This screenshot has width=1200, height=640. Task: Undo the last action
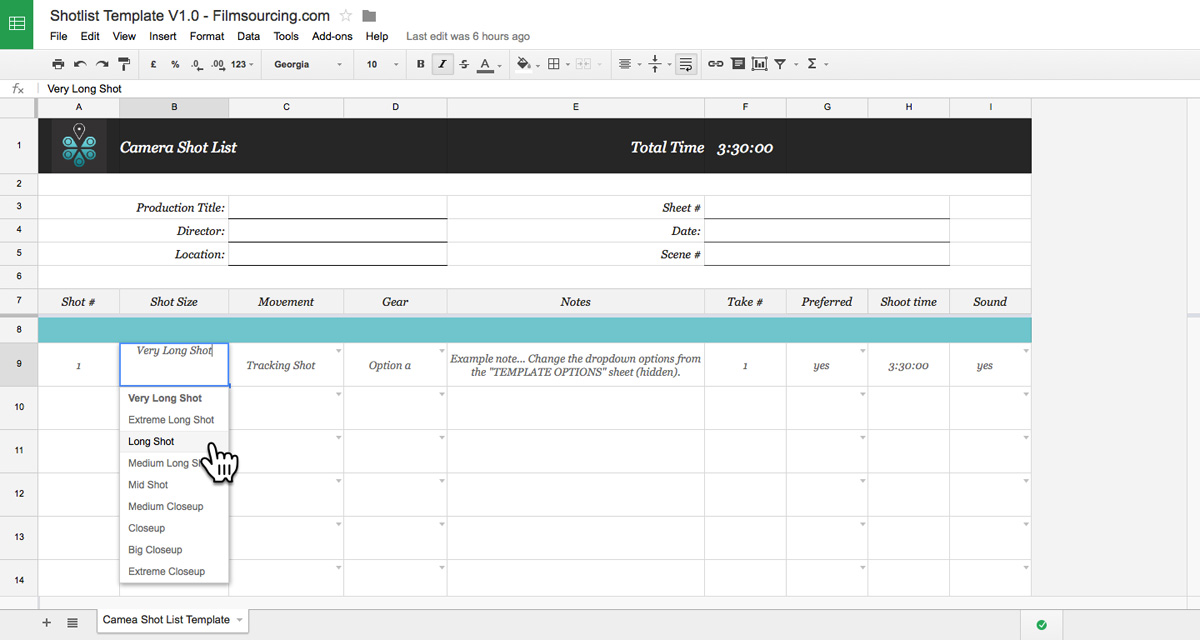(x=80, y=64)
